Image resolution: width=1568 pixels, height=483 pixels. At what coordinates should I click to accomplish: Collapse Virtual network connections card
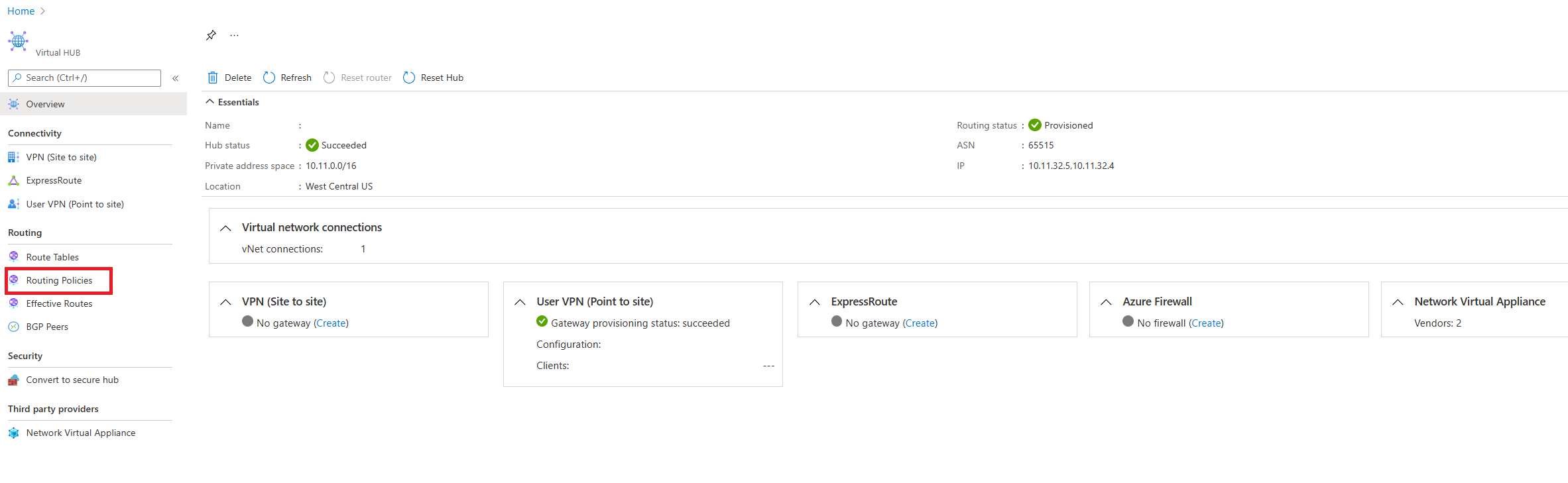pyautogui.click(x=225, y=228)
